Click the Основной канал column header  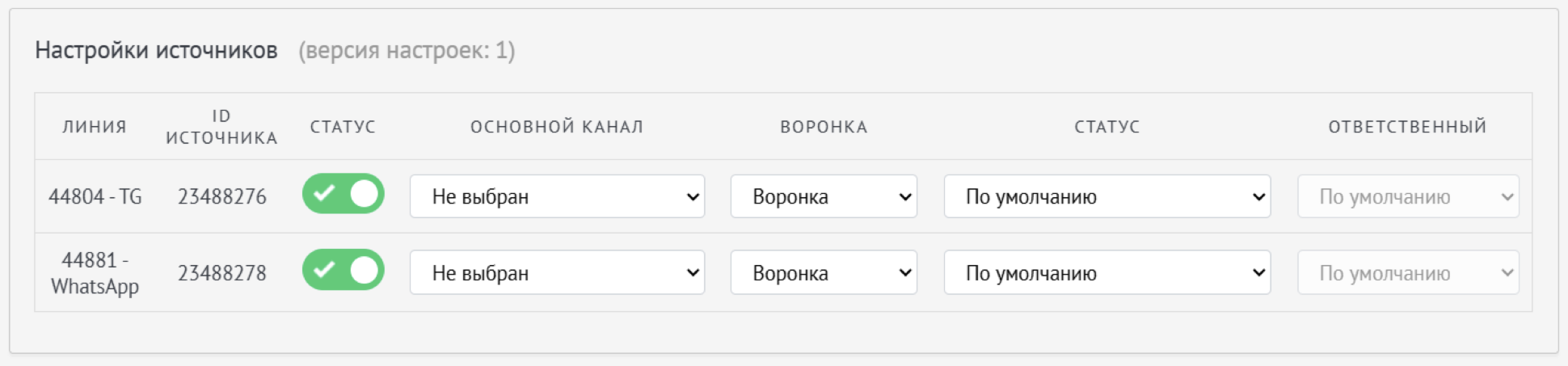[x=557, y=127]
